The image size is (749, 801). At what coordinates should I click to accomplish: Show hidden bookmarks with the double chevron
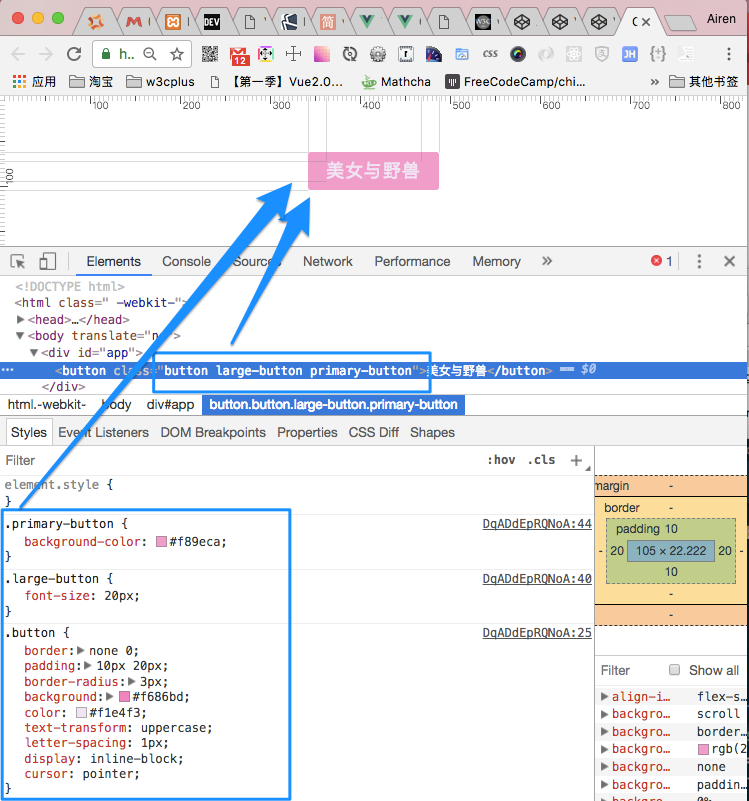tap(654, 82)
